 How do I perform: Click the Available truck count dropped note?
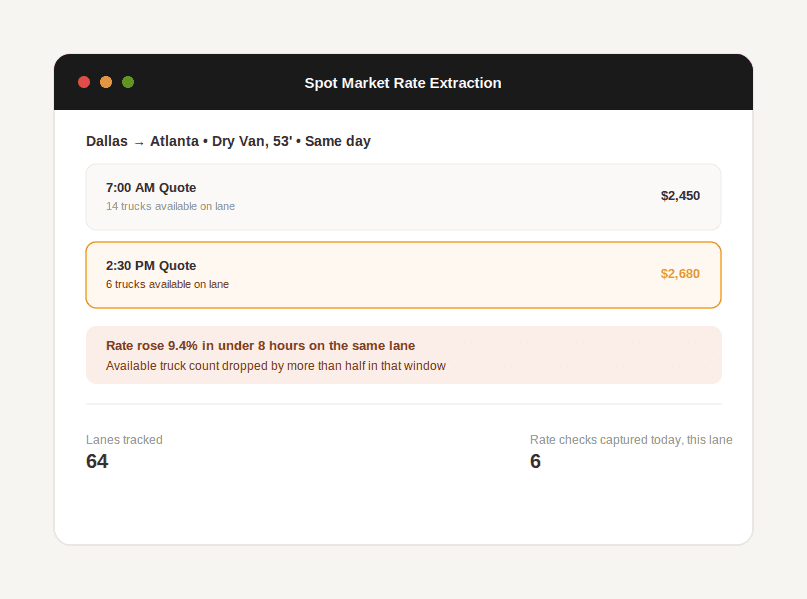[276, 366]
